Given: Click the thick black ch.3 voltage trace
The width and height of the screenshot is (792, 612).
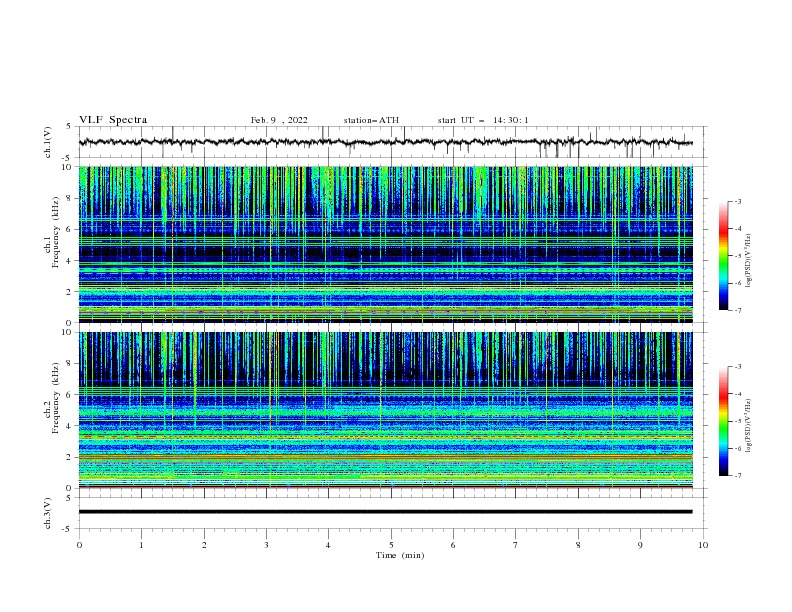Looking at the screenshot, I should point(385,512).
